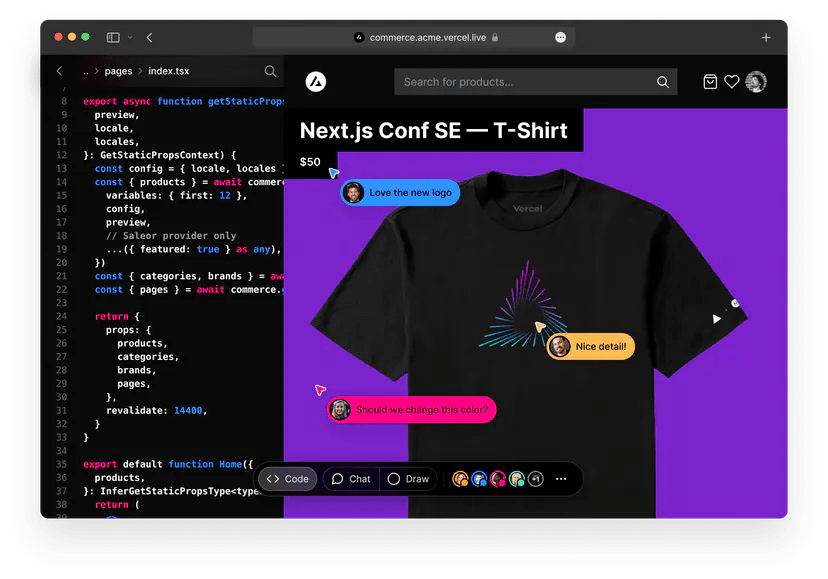Click the comment saying Love the new logo

[x=400, y=192]
